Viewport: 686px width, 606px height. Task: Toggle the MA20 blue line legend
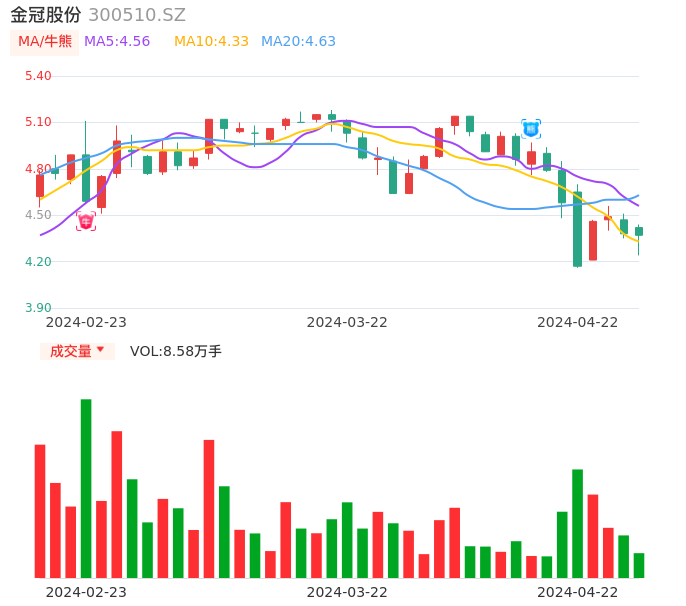click(x=298, y=42)
